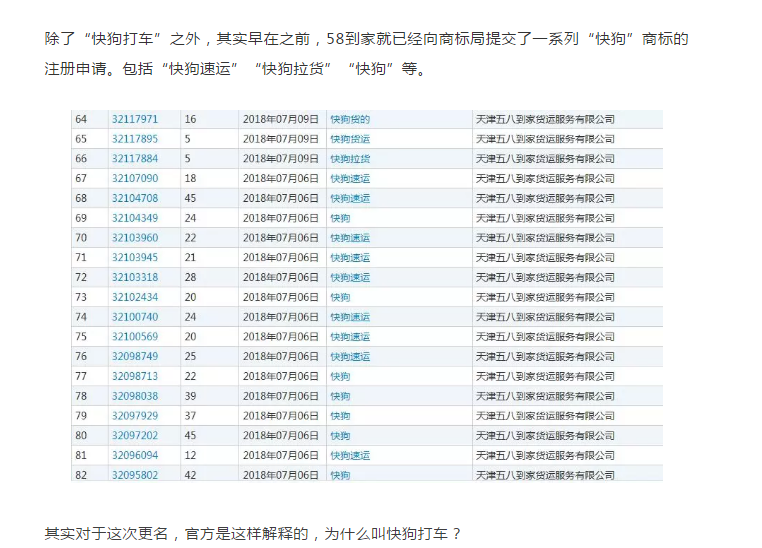The image size is (762, 548).
Task: Select applicant 天津五八到家货运服务有限公司 in row 75
Action: click(545, 337)
